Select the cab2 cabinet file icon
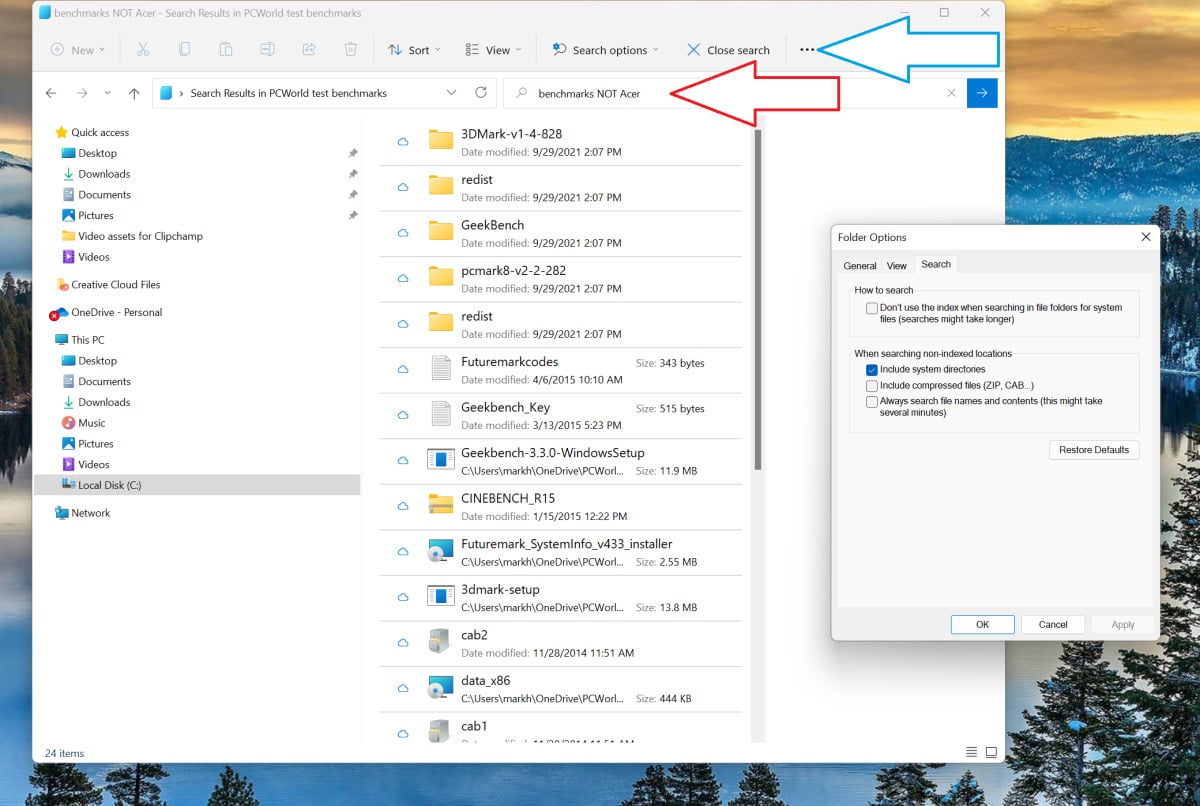The height and width of the screenshot is (806, 1200). [x=441, y=641]
